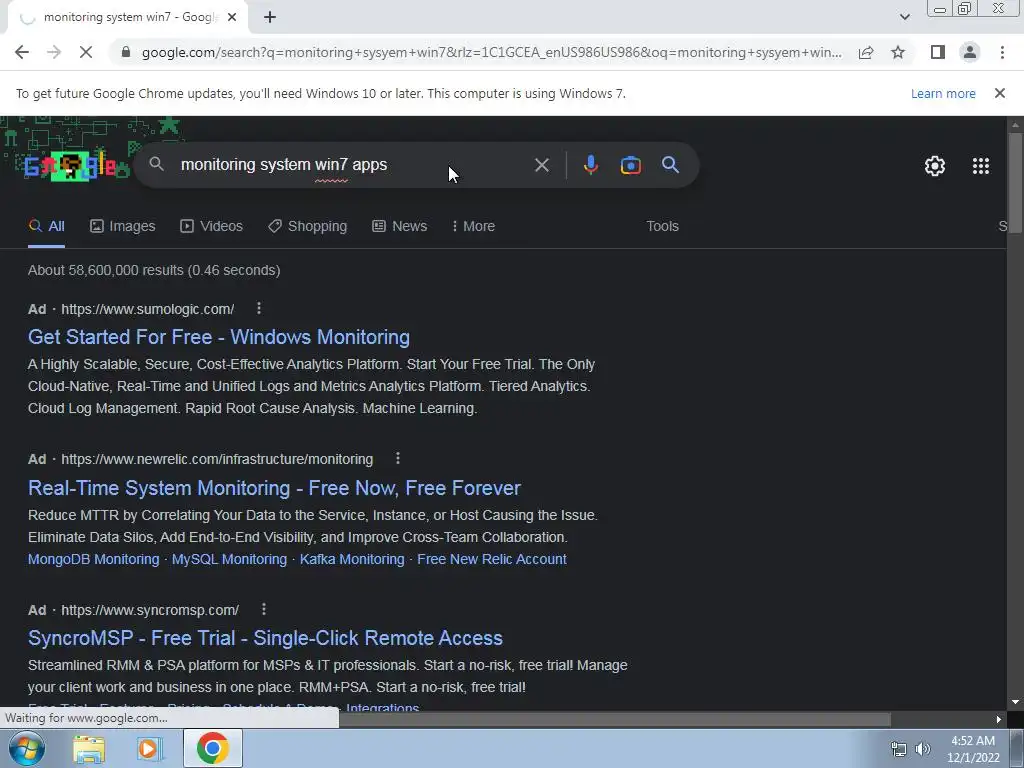Open the volume tray icon
The image size is (1024, 768).
[922, 749]
